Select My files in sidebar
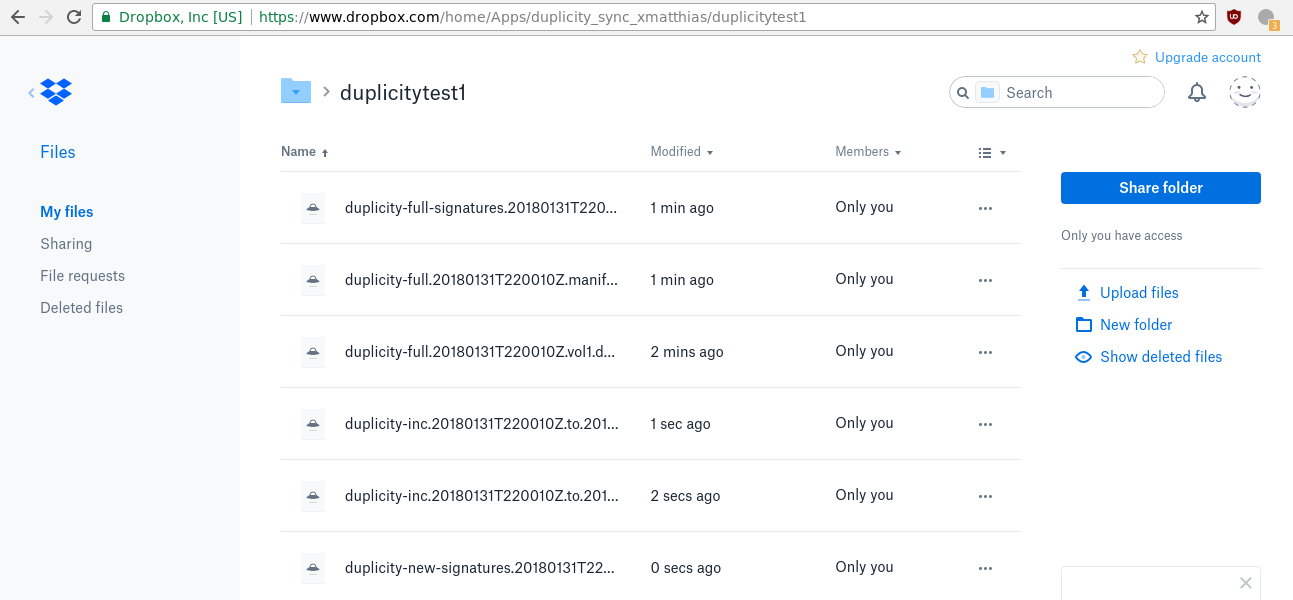This screenshot has height=600, width=1293. point(67,212)
